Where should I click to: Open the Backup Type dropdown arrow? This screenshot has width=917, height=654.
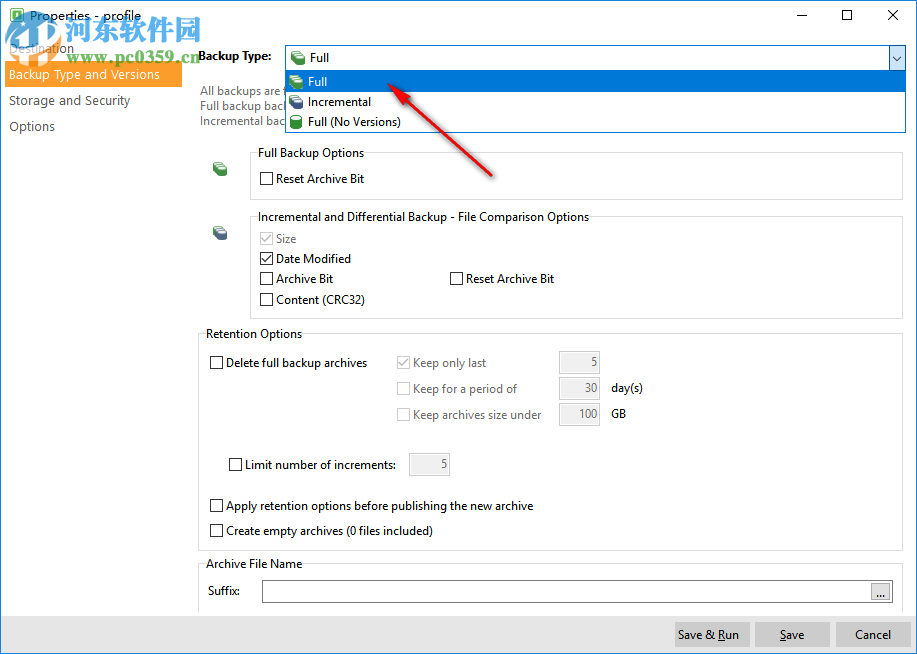896,57
